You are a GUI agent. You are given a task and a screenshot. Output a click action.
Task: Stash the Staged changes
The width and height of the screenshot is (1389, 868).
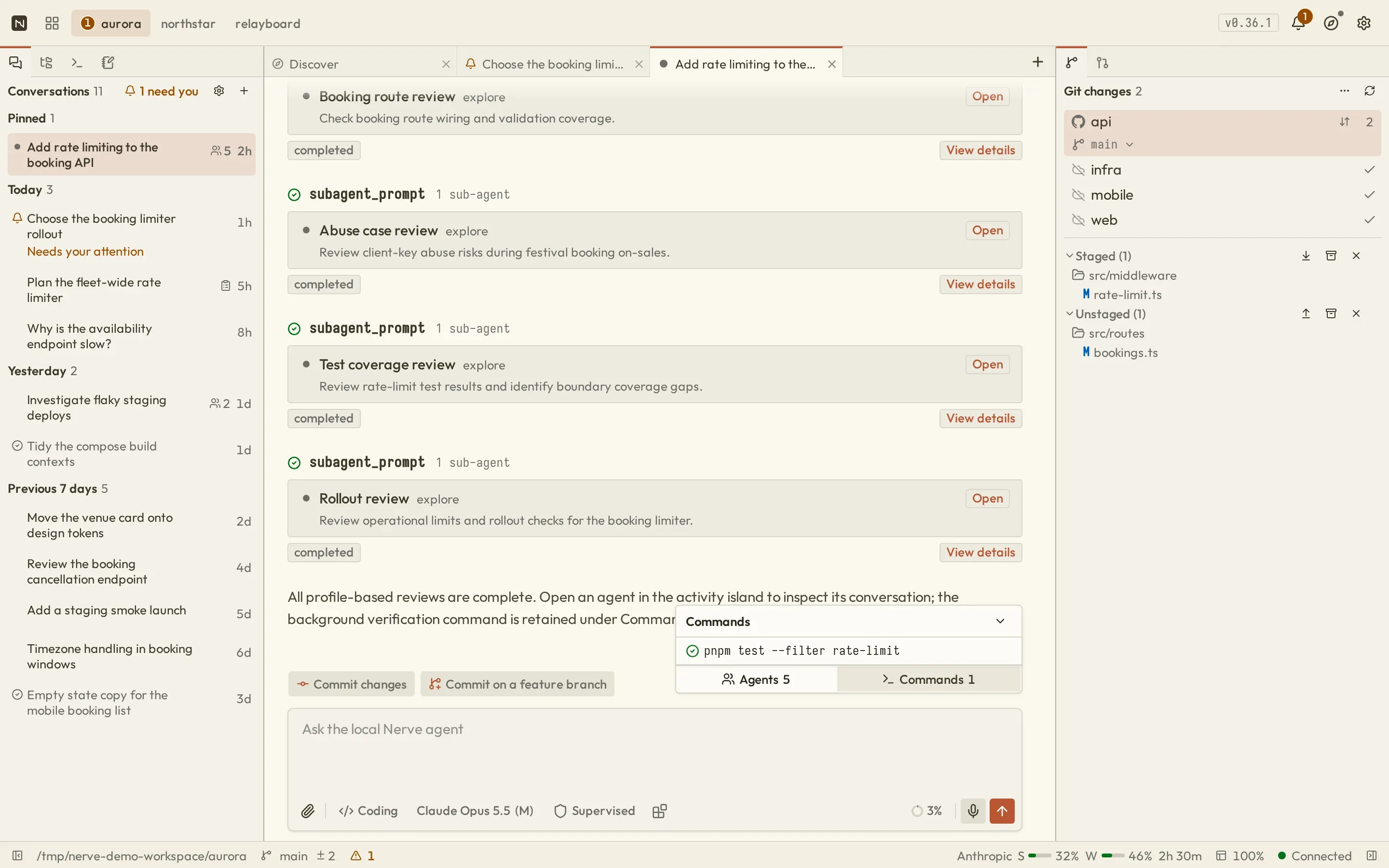click(x=1331, y=256)
